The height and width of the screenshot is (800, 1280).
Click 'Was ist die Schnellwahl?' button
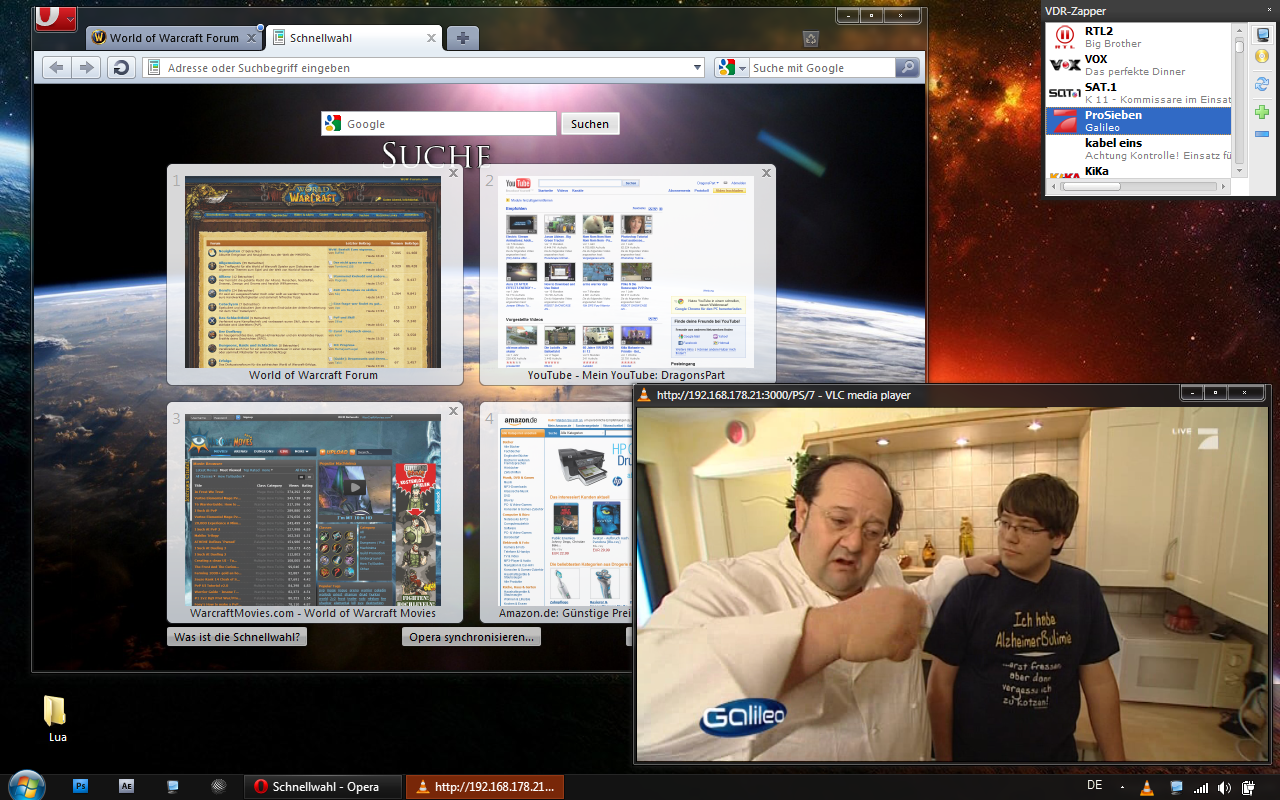pos(237,637)
